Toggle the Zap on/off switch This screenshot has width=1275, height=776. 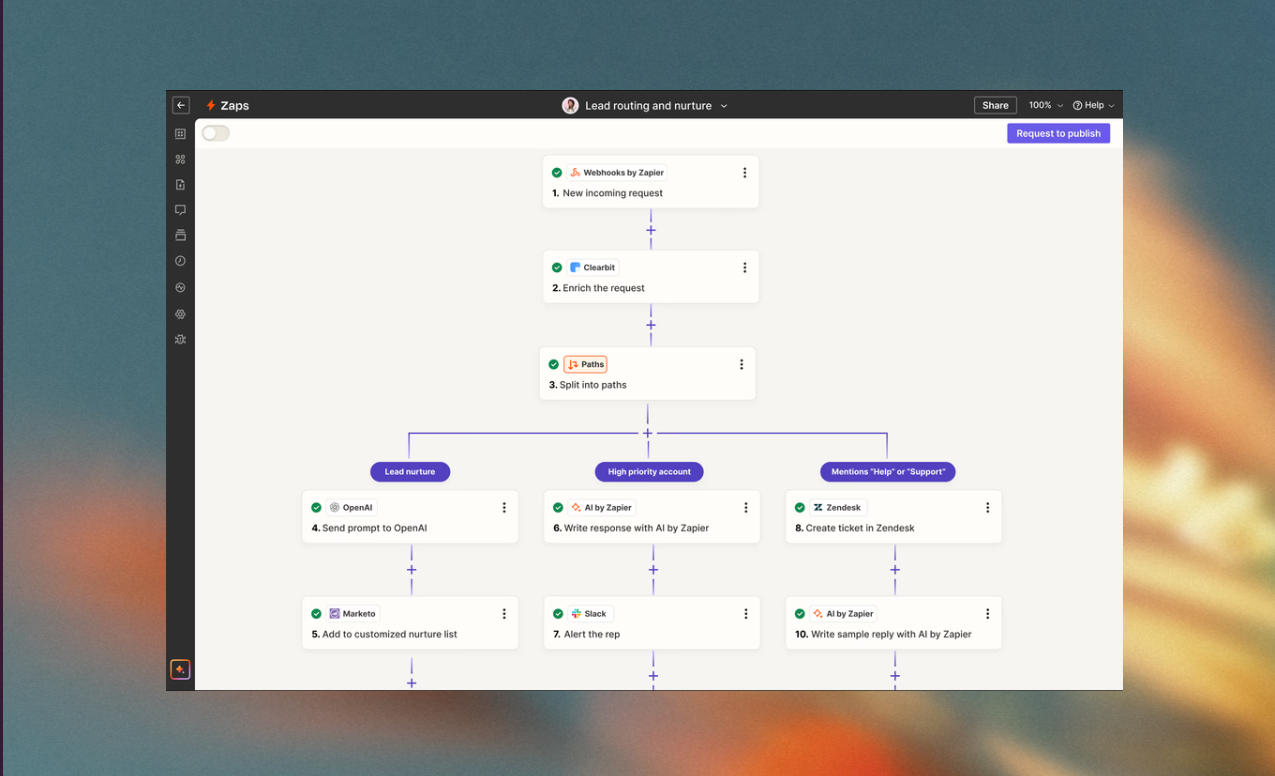click(x=216, y=133)
